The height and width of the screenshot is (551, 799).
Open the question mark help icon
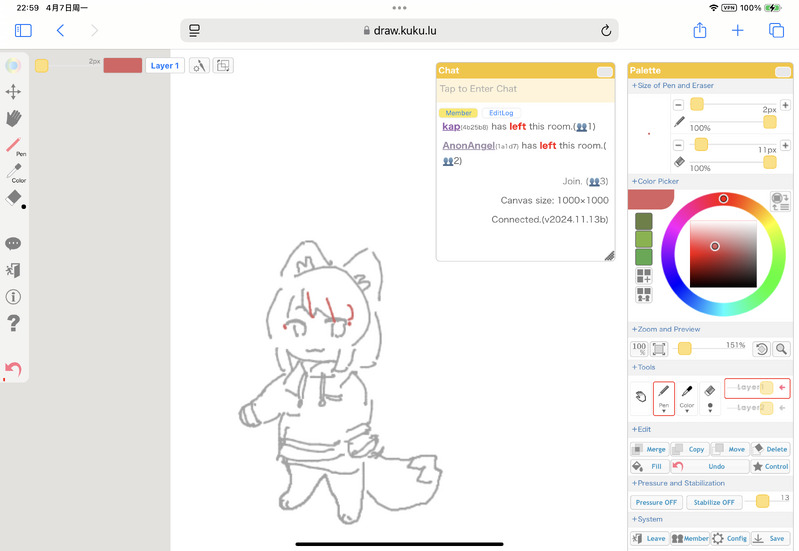coord(13,323)
